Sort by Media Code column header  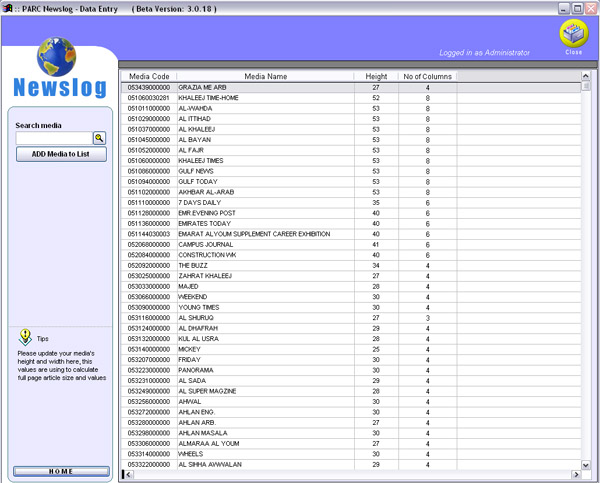click(x=149, y=77)
